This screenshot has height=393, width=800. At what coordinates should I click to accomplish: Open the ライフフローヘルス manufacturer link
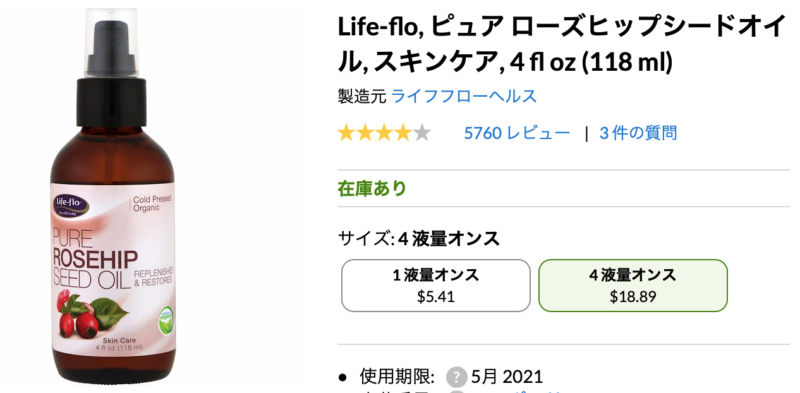pyautogui.click(x=464, y=96)
